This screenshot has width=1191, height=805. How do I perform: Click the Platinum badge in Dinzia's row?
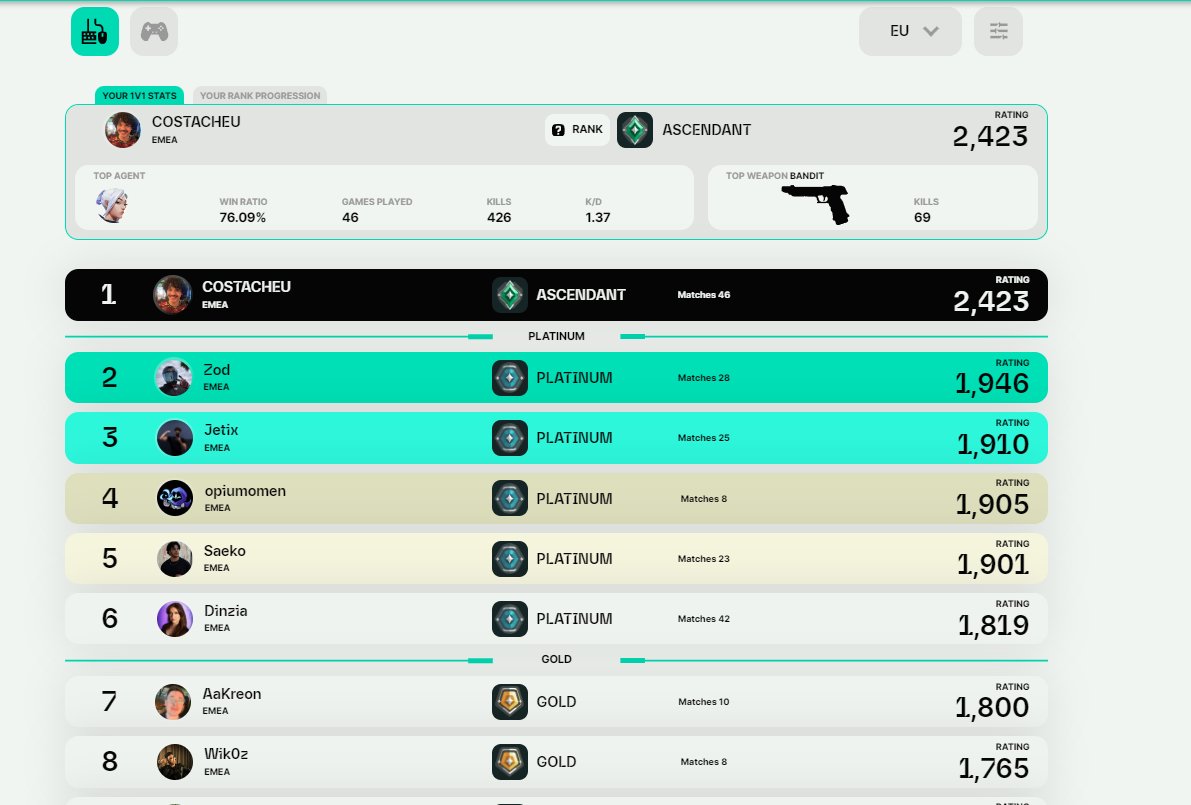tap(510, 619)
